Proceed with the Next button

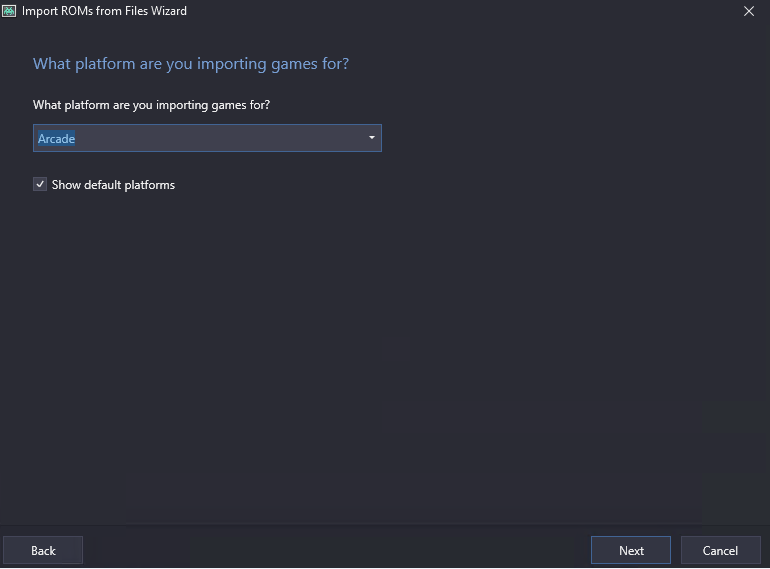click(631, 550)
